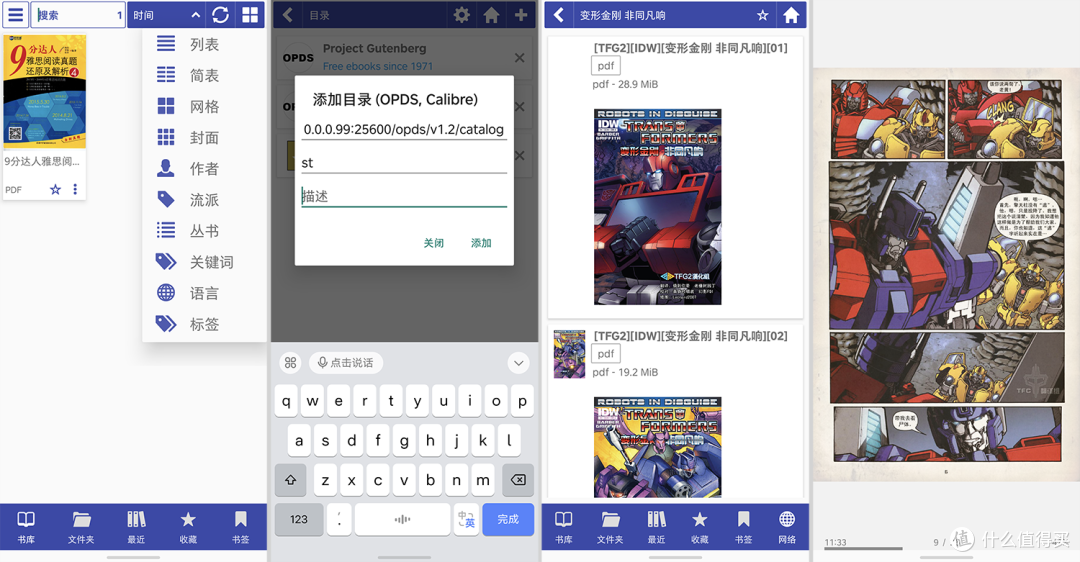Open Transformers issue 01 cover image
Screen dimensions: 1080x562
(x=658, y=207)
